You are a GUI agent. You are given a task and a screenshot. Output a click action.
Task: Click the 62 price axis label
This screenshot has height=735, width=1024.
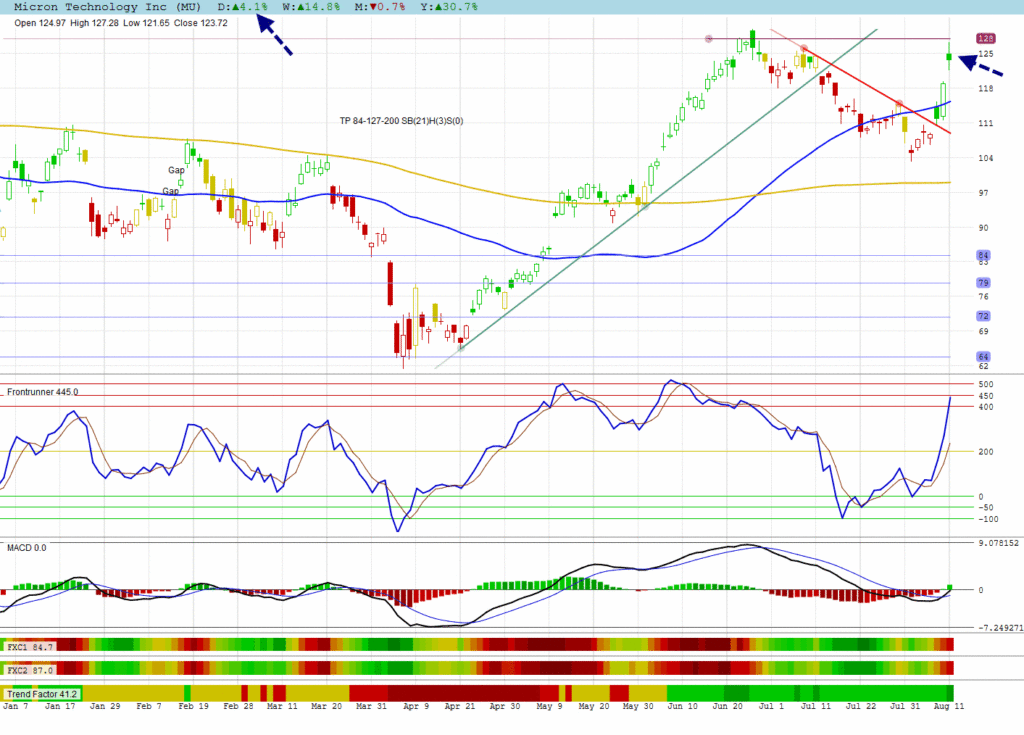tap(984, 367)
